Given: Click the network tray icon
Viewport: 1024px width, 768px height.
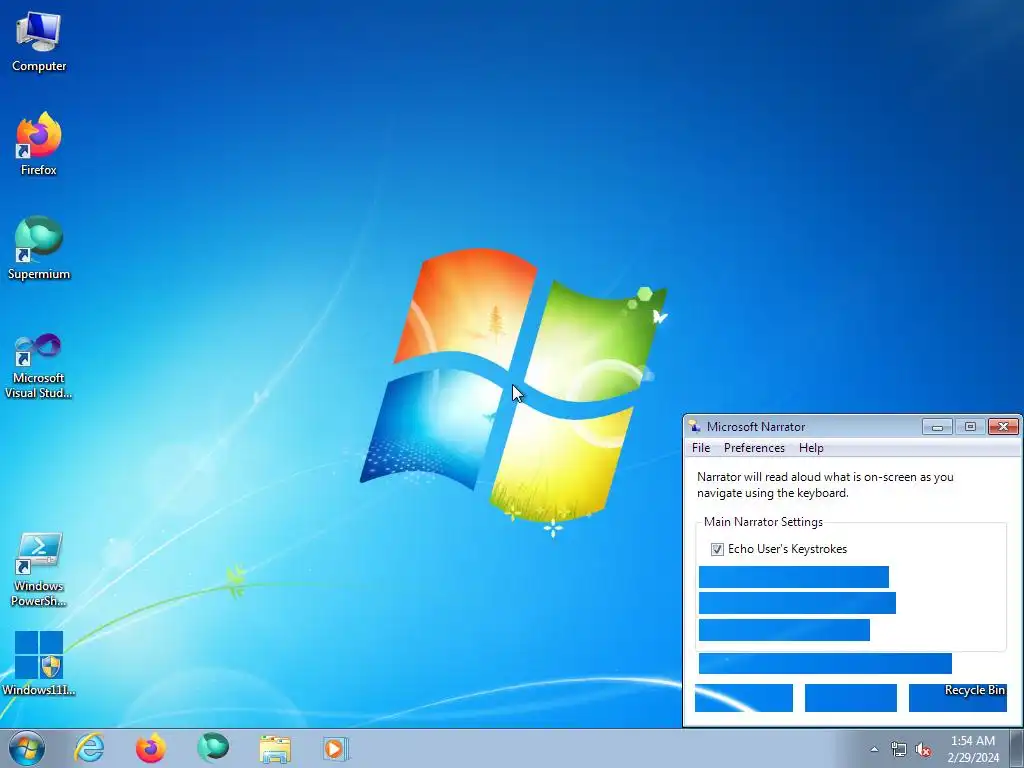Looking at the screenshot, I should [899, 750].
